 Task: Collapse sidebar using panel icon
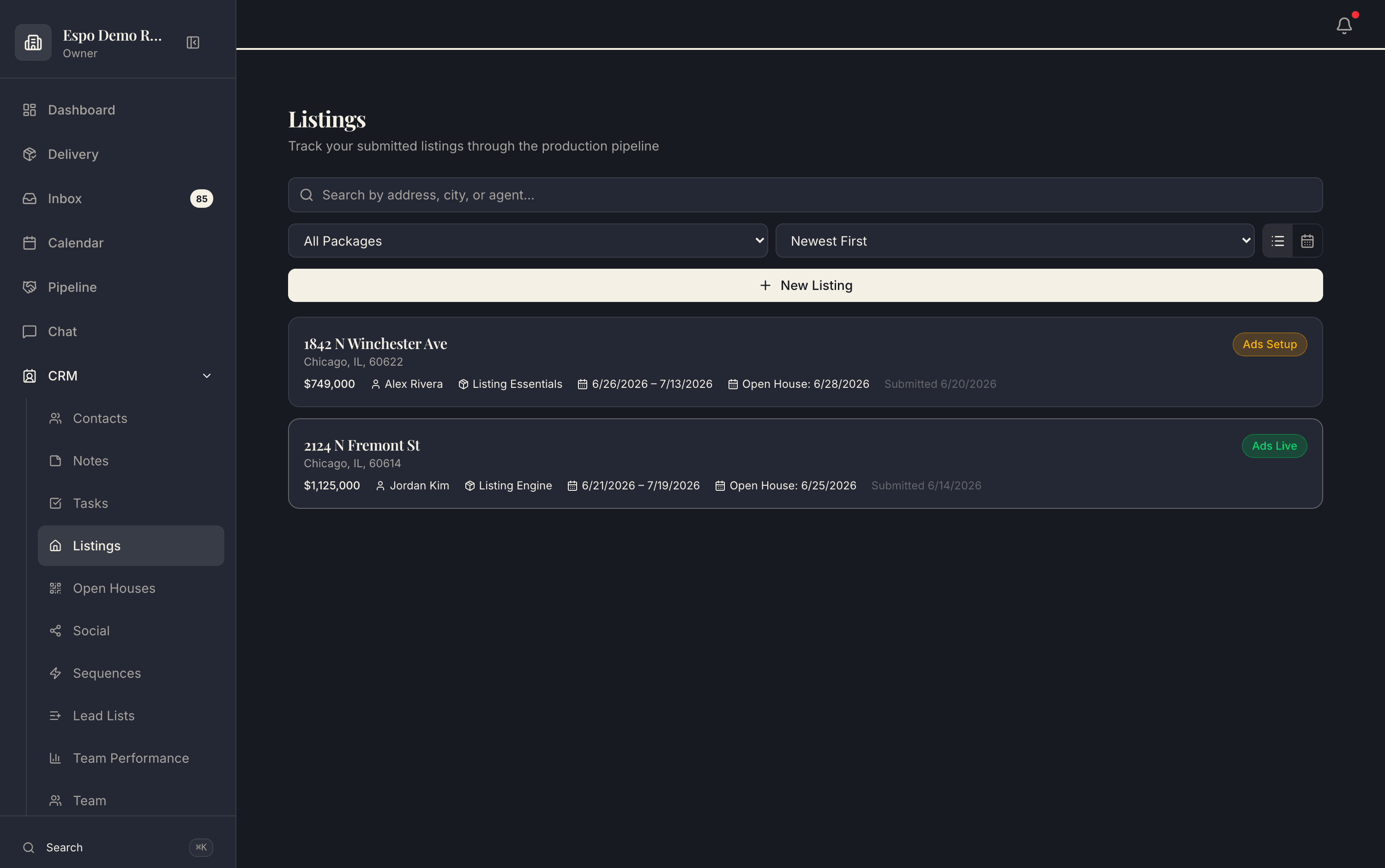[193, 42]
